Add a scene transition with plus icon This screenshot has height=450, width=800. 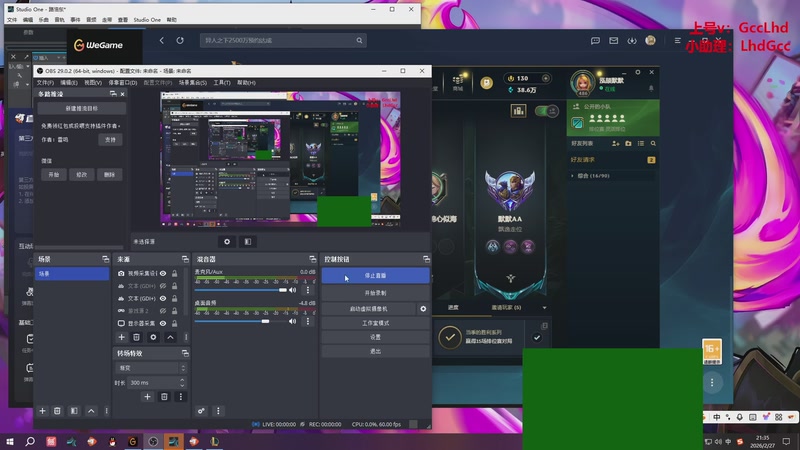(x=147, y=396)
